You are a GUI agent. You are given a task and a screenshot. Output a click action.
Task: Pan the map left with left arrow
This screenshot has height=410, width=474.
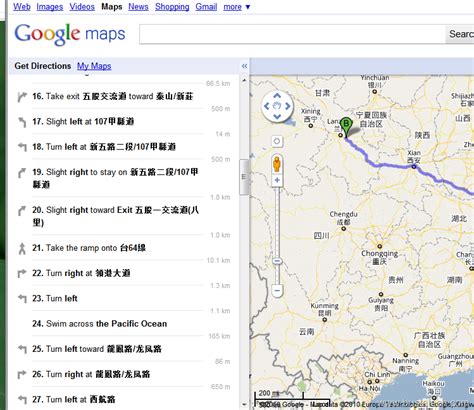click(x=267, y=106)
